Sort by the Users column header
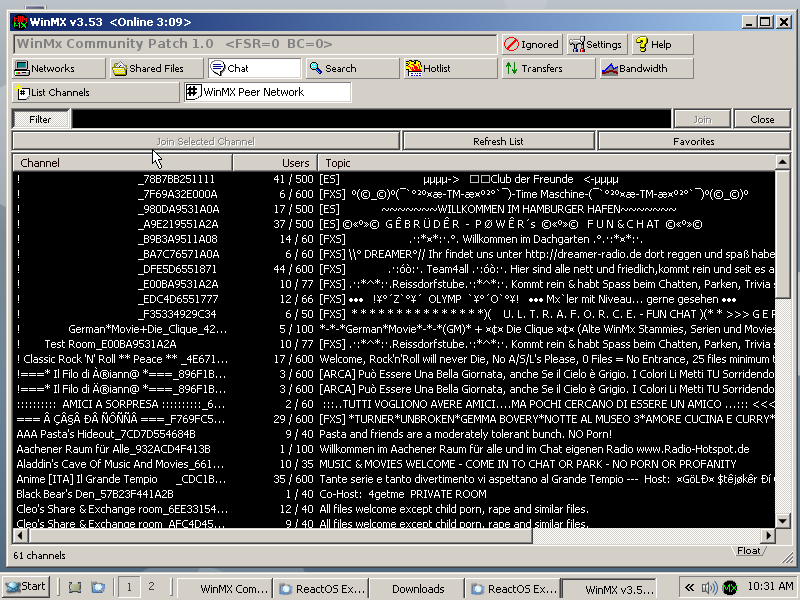800x600 pixels. (x=275, y=163)
